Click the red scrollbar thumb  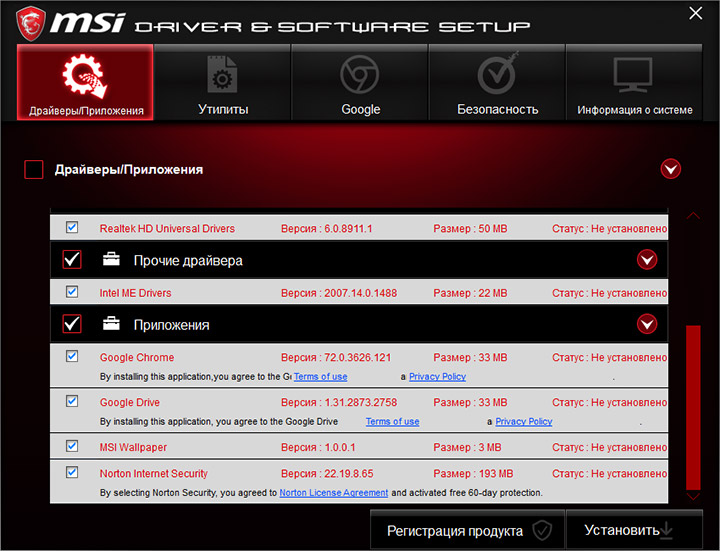pyautogui.click(x=693, y=407)
